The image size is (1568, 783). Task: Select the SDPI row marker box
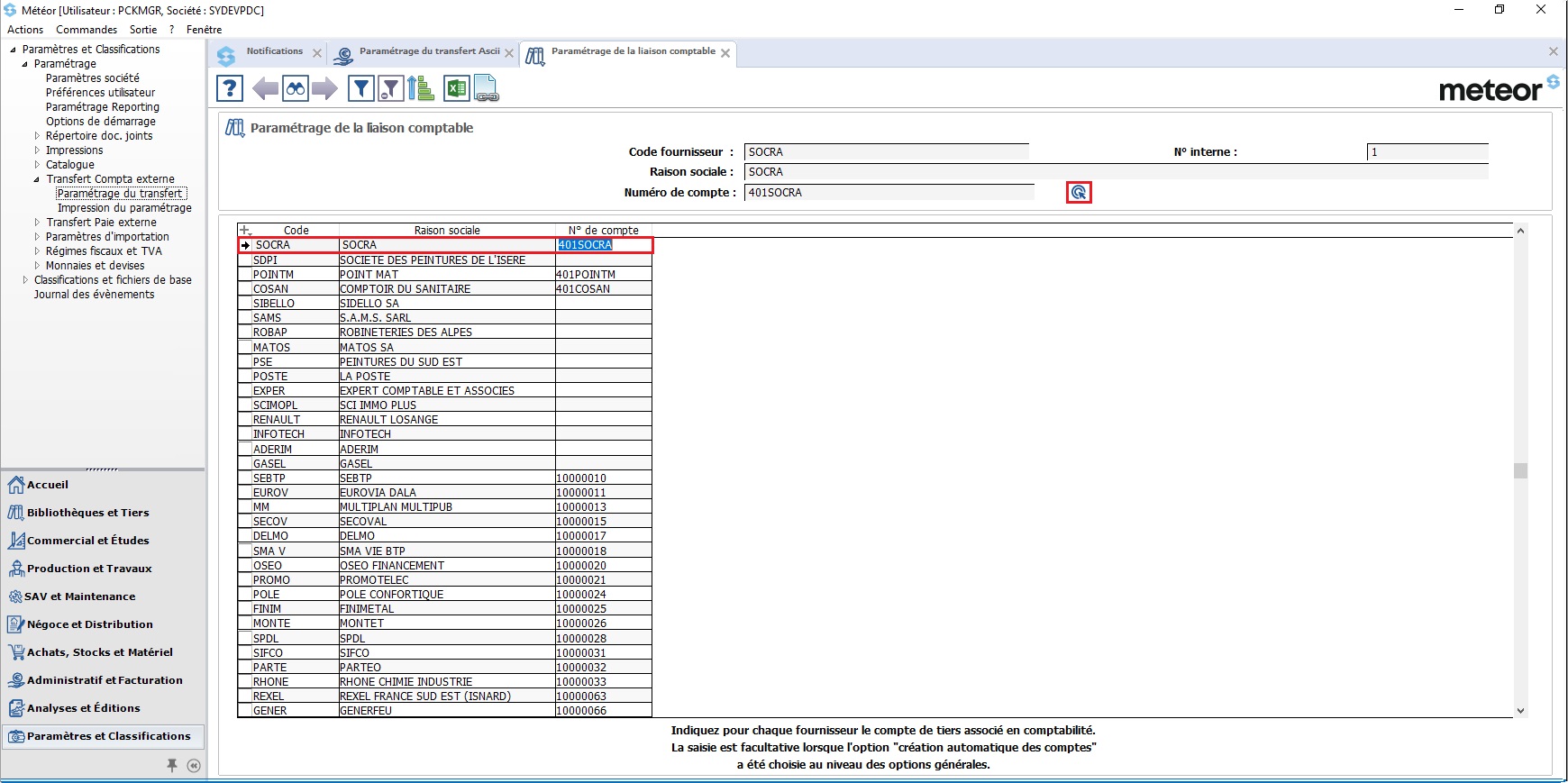[x=244, y=260]
